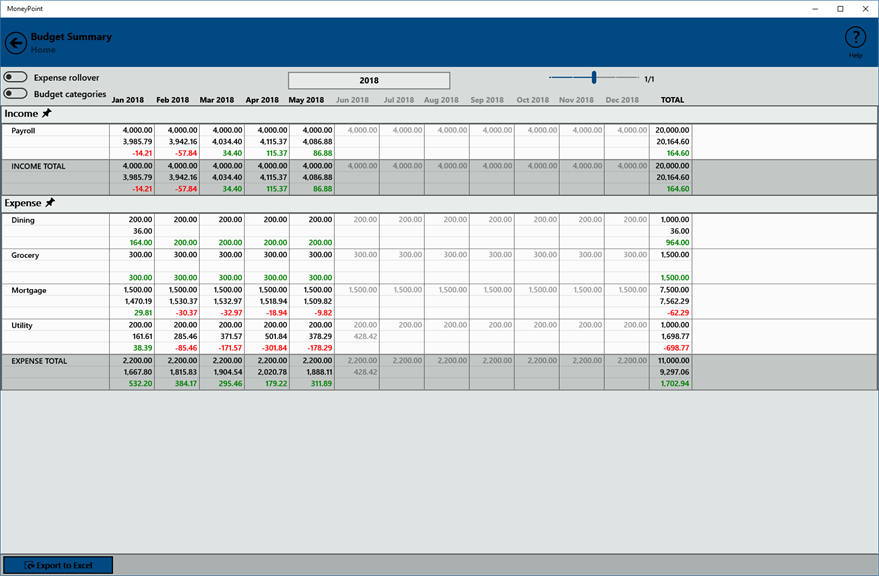
Task: Close the MoneyPoint window
Action: click(x=865, y=9)
